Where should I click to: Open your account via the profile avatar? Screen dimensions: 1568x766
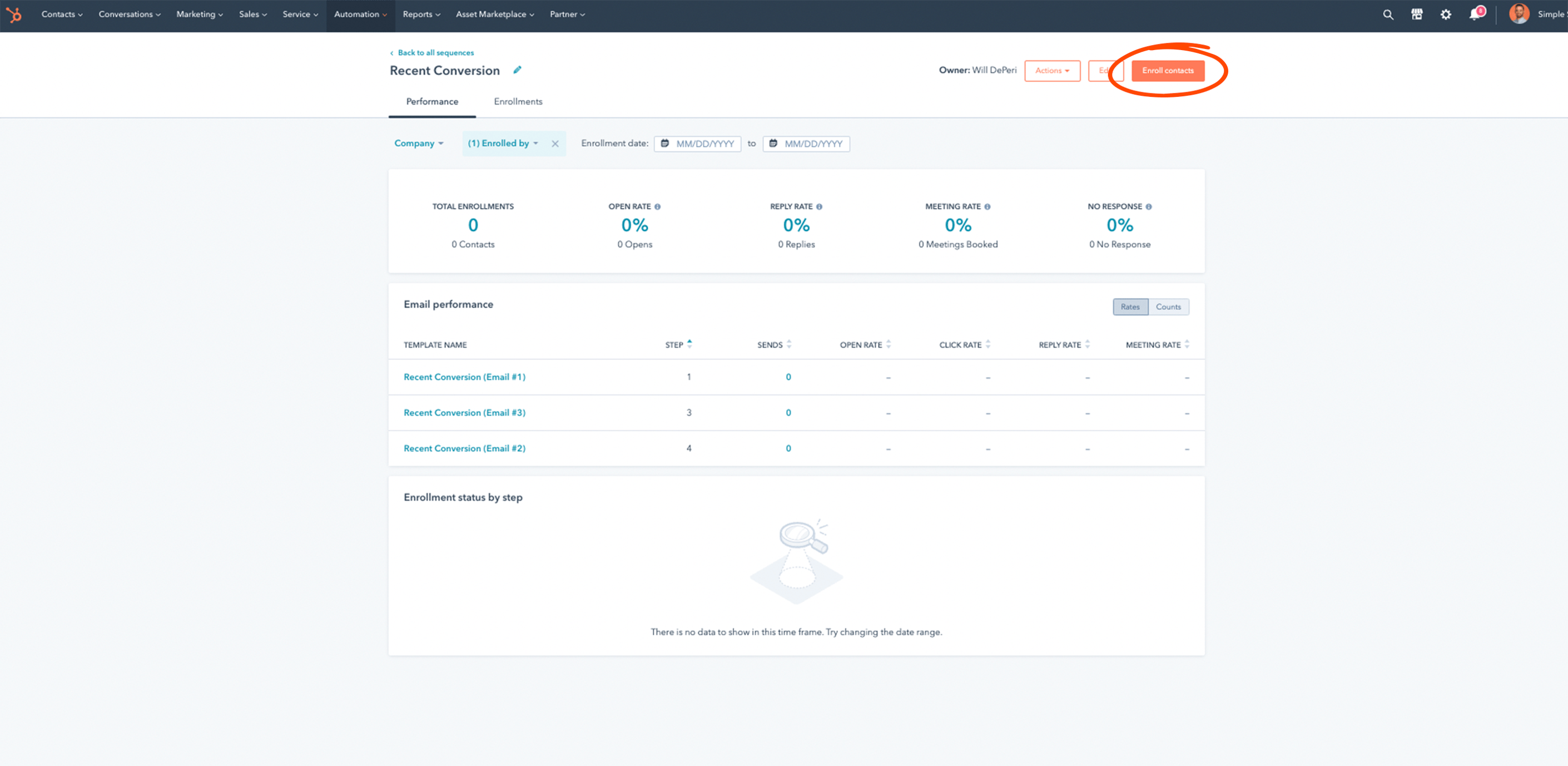coord(1519,14)
